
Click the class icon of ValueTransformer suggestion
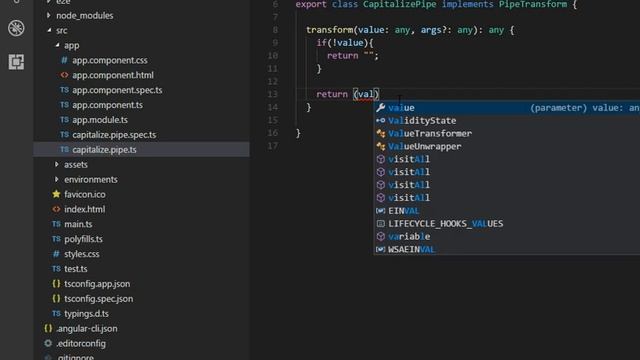[x=380, y=133]
